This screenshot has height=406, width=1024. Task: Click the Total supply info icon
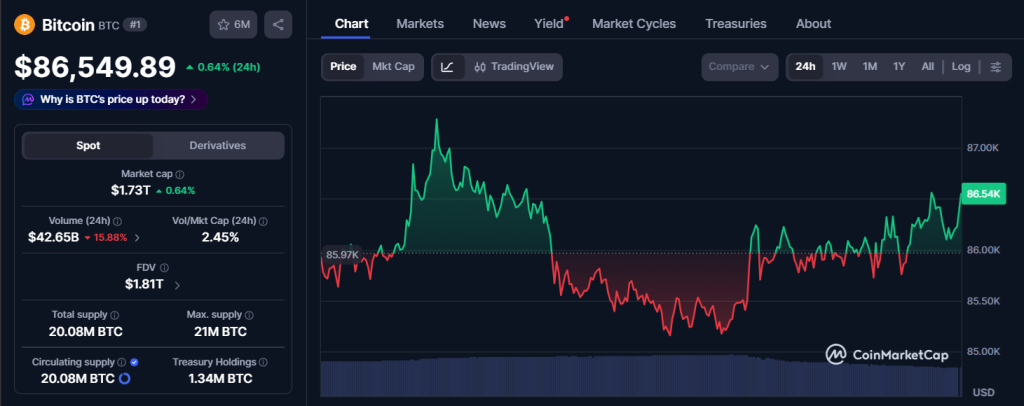[x=114, y=315]
